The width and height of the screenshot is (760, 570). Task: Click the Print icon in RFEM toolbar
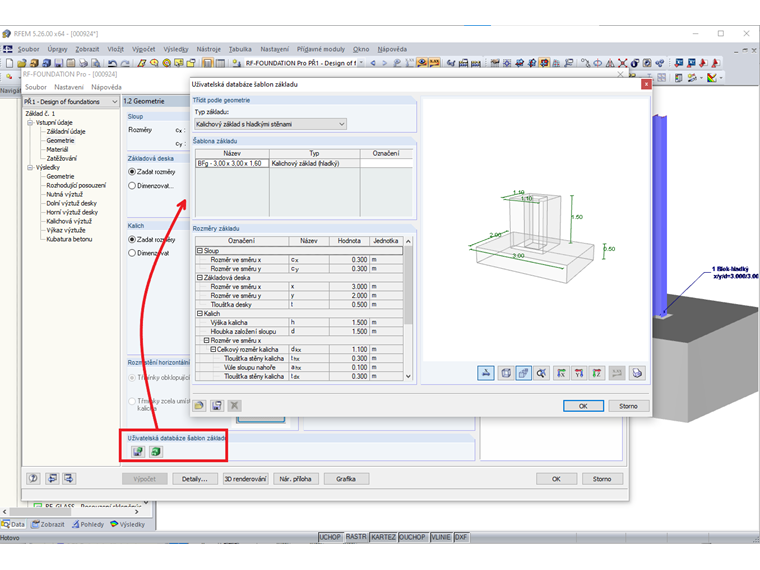click(x=83, y=63)
